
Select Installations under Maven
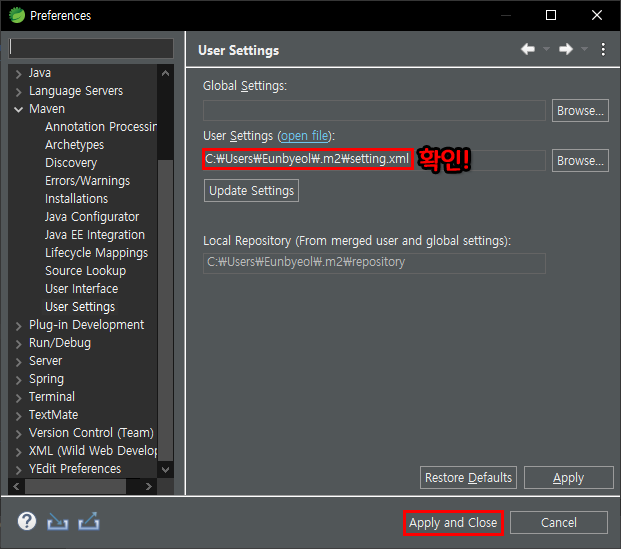[x=76, y=198]
